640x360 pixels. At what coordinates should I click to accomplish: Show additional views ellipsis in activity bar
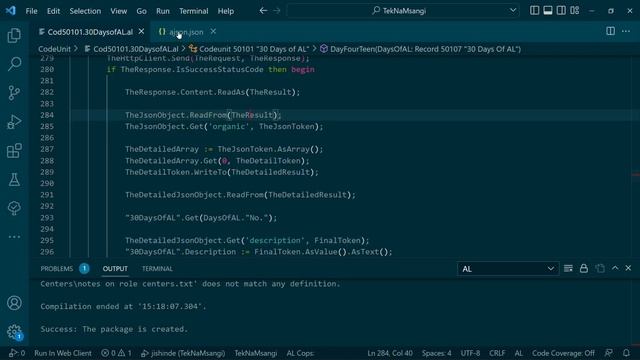coord(14,237)
